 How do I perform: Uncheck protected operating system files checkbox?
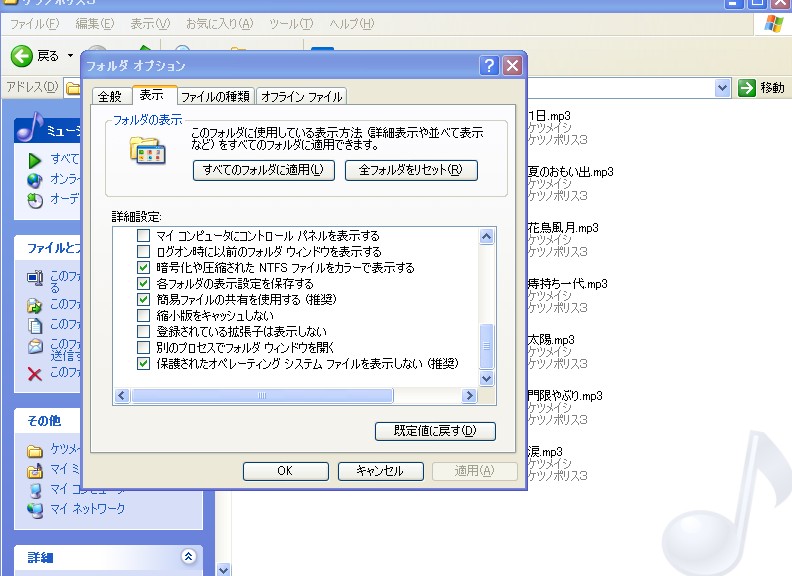point(143,363)
